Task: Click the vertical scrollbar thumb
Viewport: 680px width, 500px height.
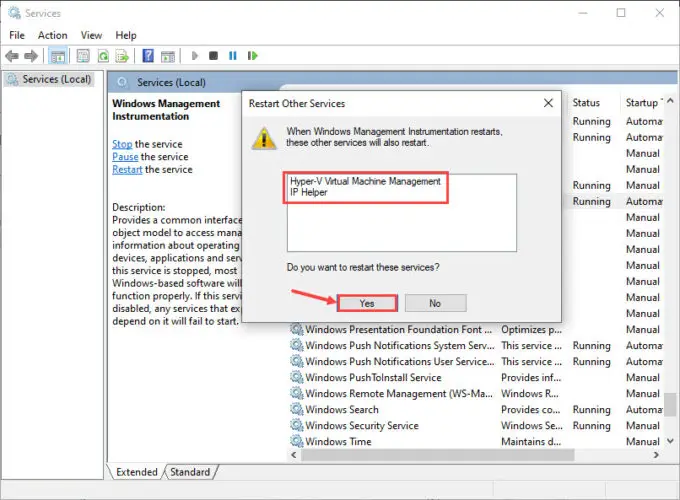Action: pyautogui.click(x=670, y=405)
